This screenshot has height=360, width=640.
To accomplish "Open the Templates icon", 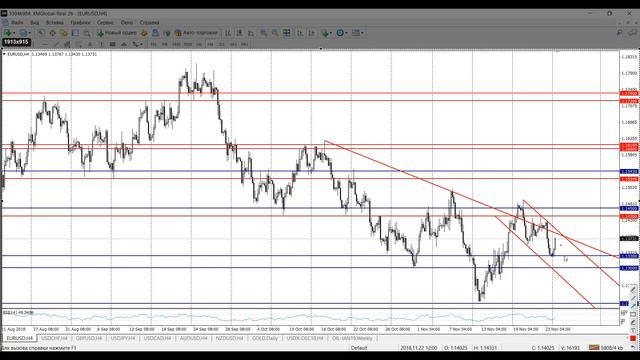I will 356,33.
